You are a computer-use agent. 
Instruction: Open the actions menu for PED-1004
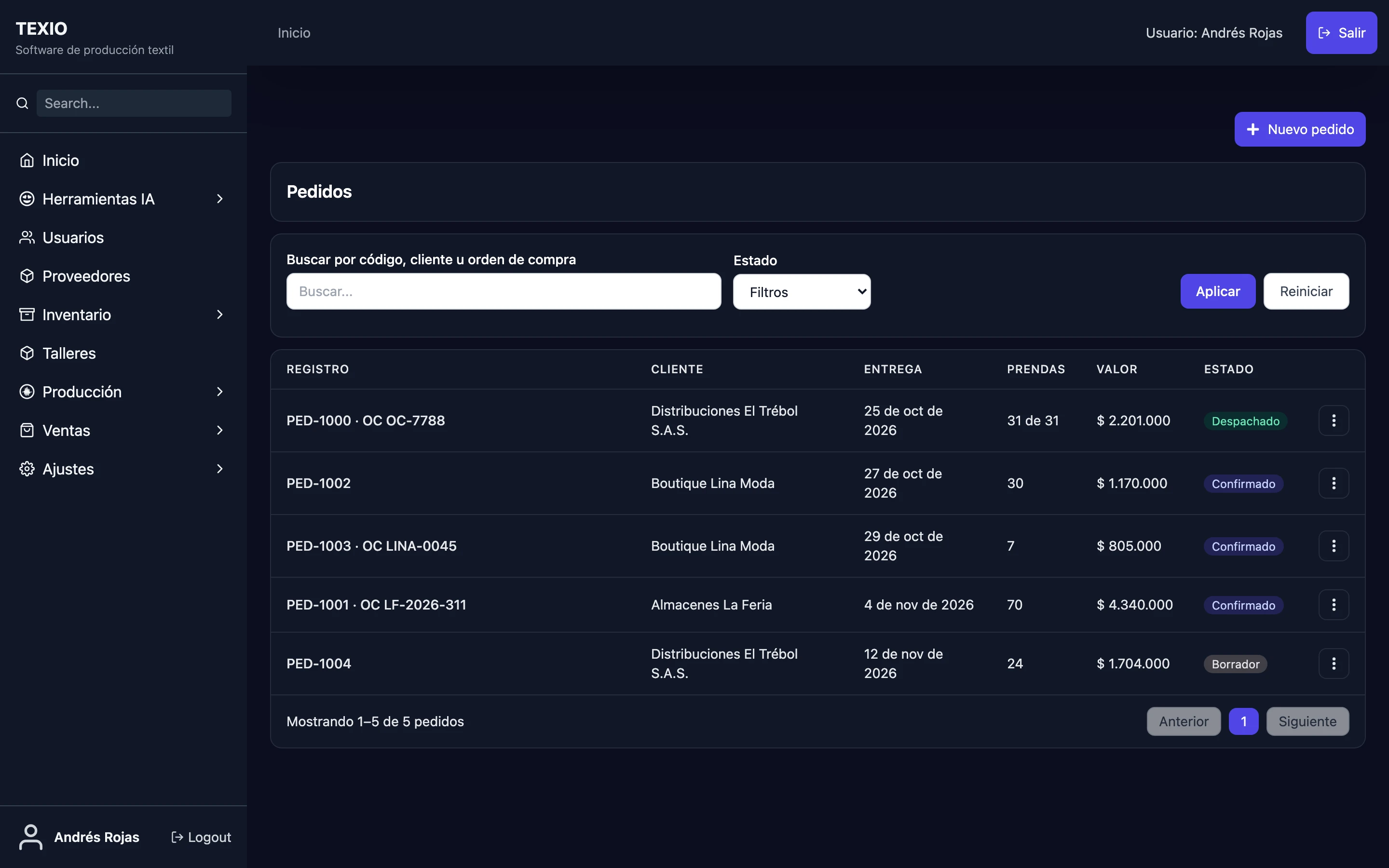1334,663
